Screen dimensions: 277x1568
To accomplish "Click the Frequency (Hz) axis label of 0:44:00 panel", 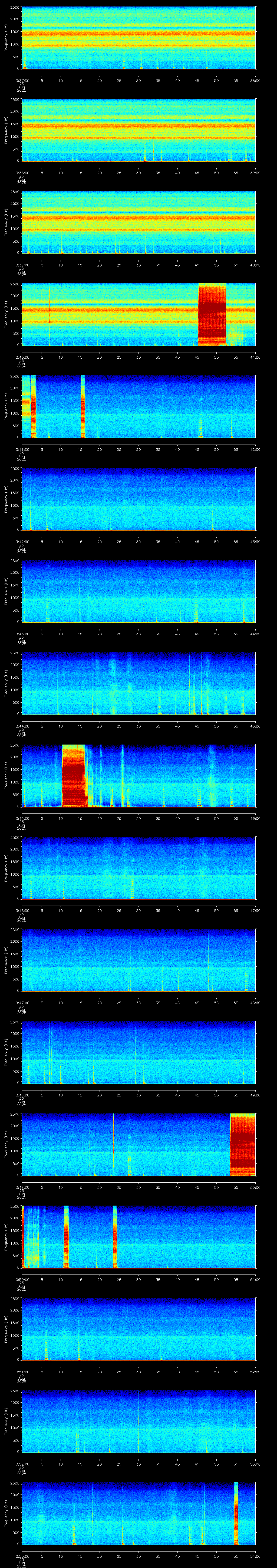I will click(6, 683).
